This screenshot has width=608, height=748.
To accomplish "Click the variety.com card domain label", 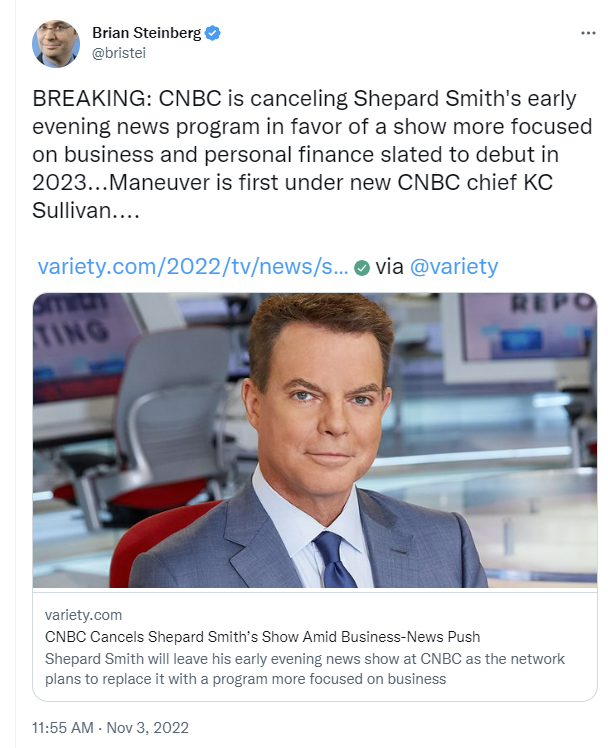I will pos(83,615).
